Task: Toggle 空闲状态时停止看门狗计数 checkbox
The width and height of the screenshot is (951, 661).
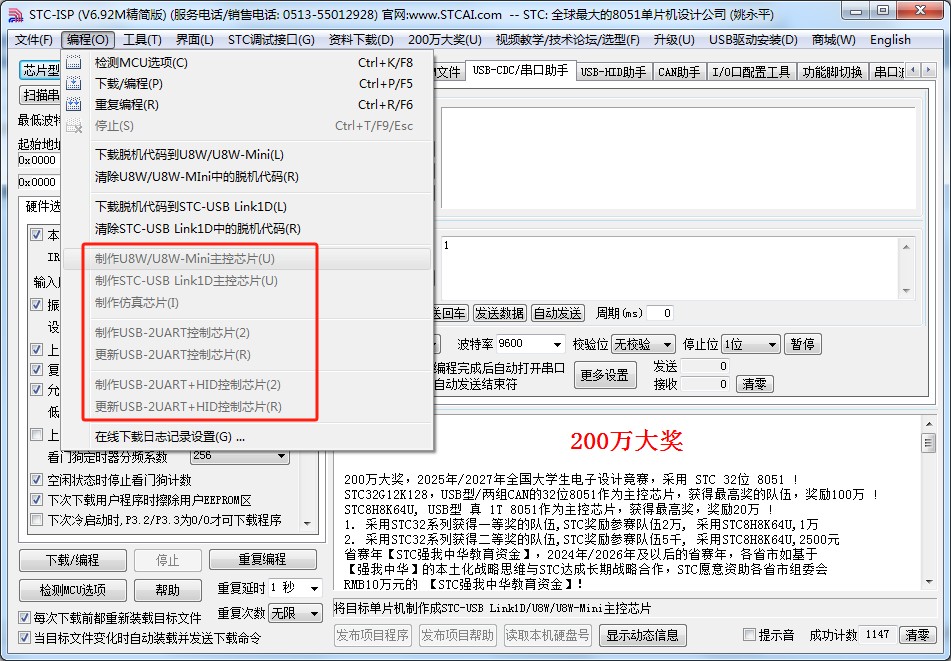Action: pyautogui.click(x=36, y=480)
